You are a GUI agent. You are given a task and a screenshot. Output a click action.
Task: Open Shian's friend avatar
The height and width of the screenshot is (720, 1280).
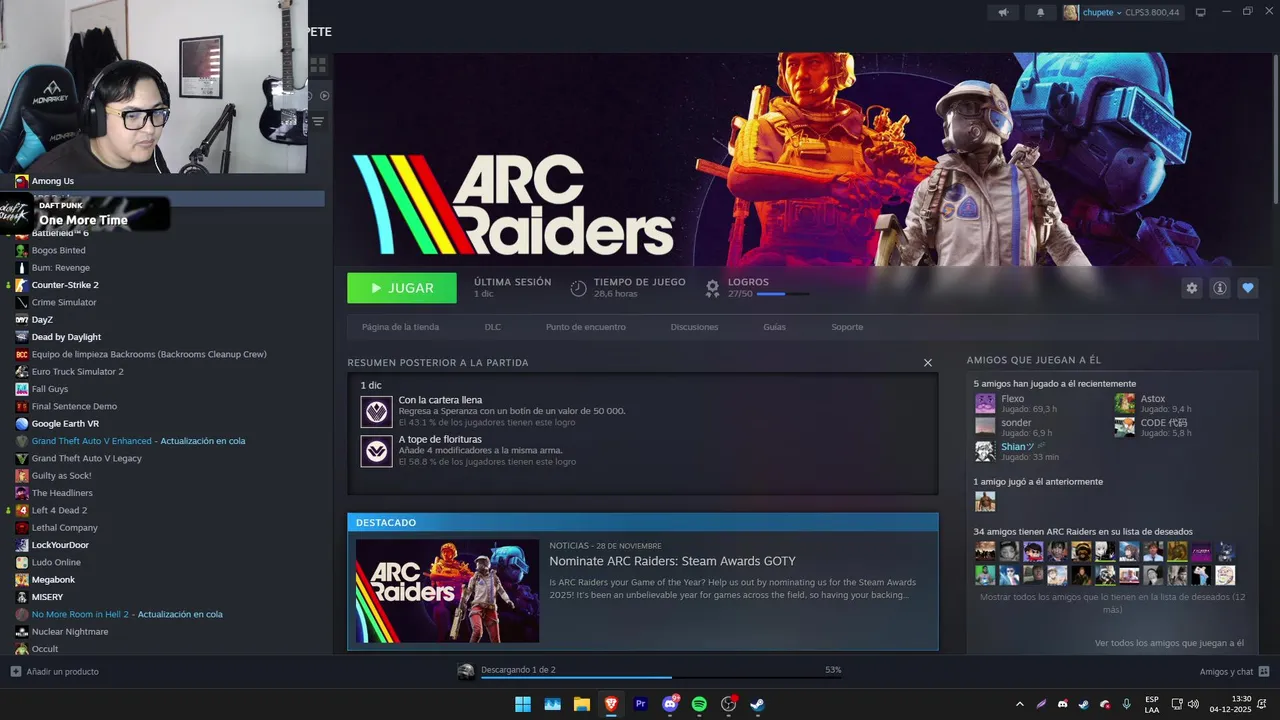coord(985,451)
